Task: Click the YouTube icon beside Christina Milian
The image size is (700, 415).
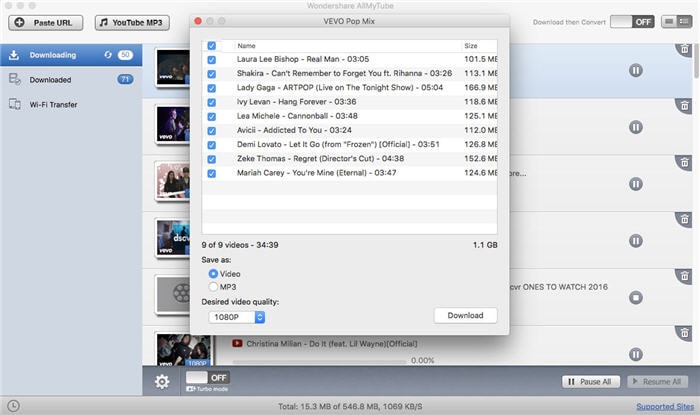Action: (237, 343)
